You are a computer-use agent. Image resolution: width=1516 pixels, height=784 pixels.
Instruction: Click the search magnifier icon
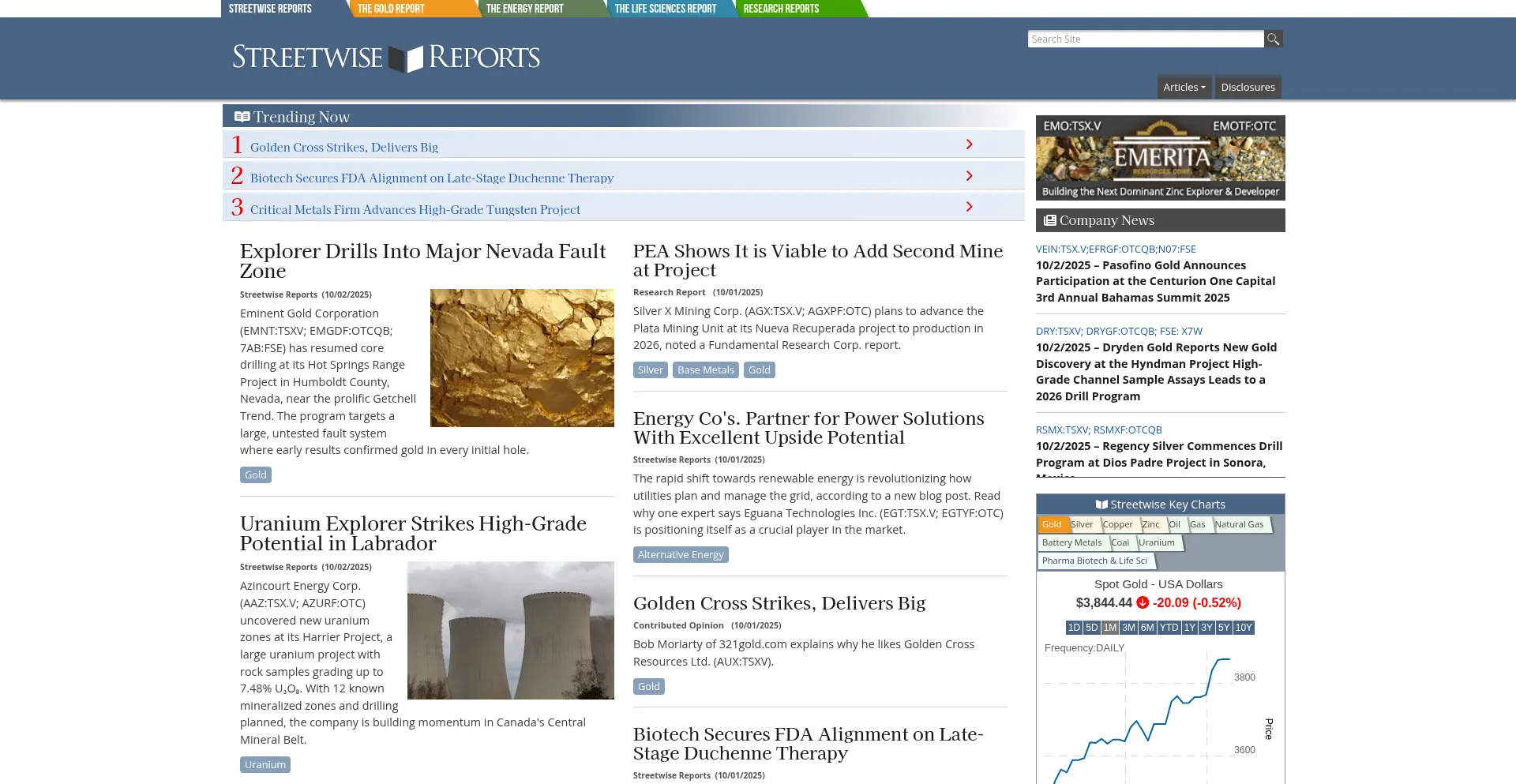coord(1273,39)
